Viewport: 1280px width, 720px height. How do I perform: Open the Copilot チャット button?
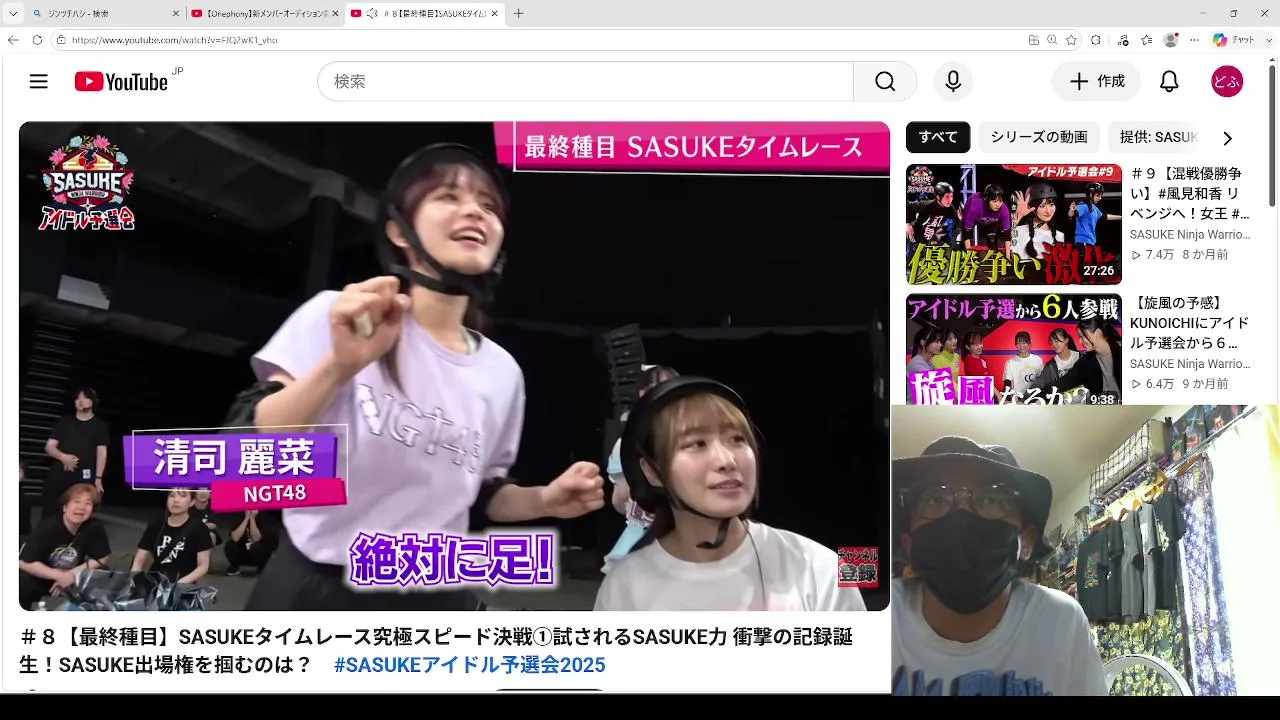(1233, 40)
